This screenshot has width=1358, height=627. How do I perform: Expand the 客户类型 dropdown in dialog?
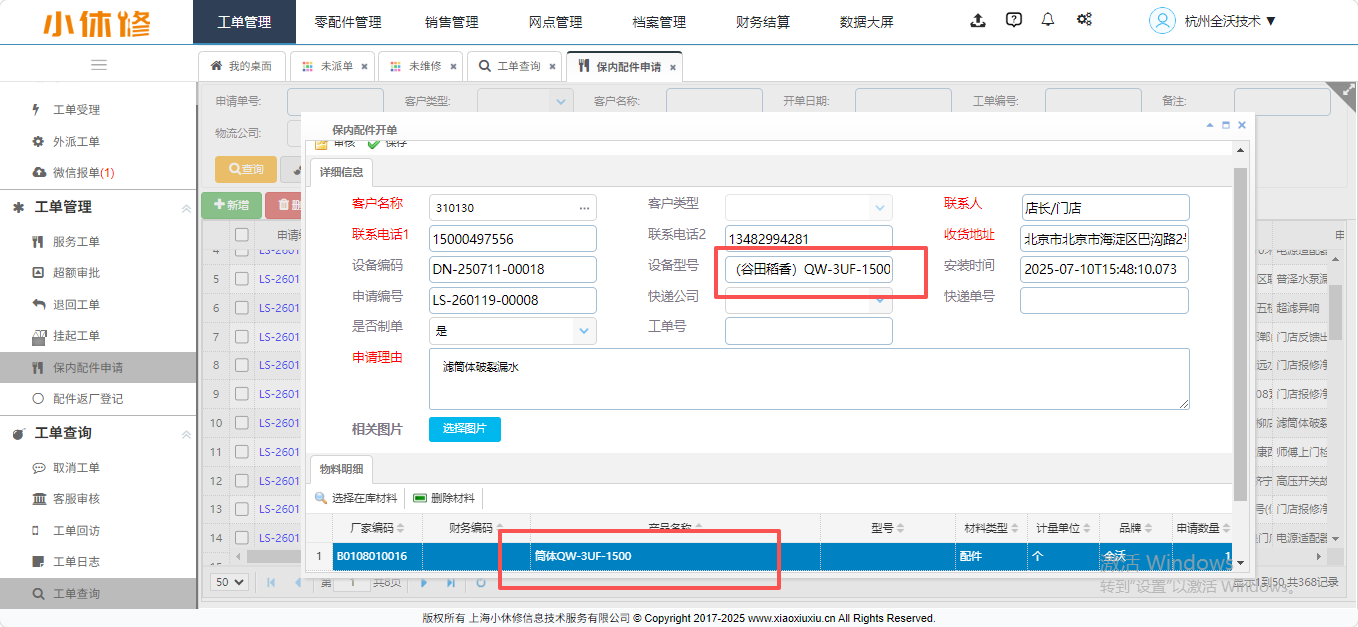coord(879,208)
